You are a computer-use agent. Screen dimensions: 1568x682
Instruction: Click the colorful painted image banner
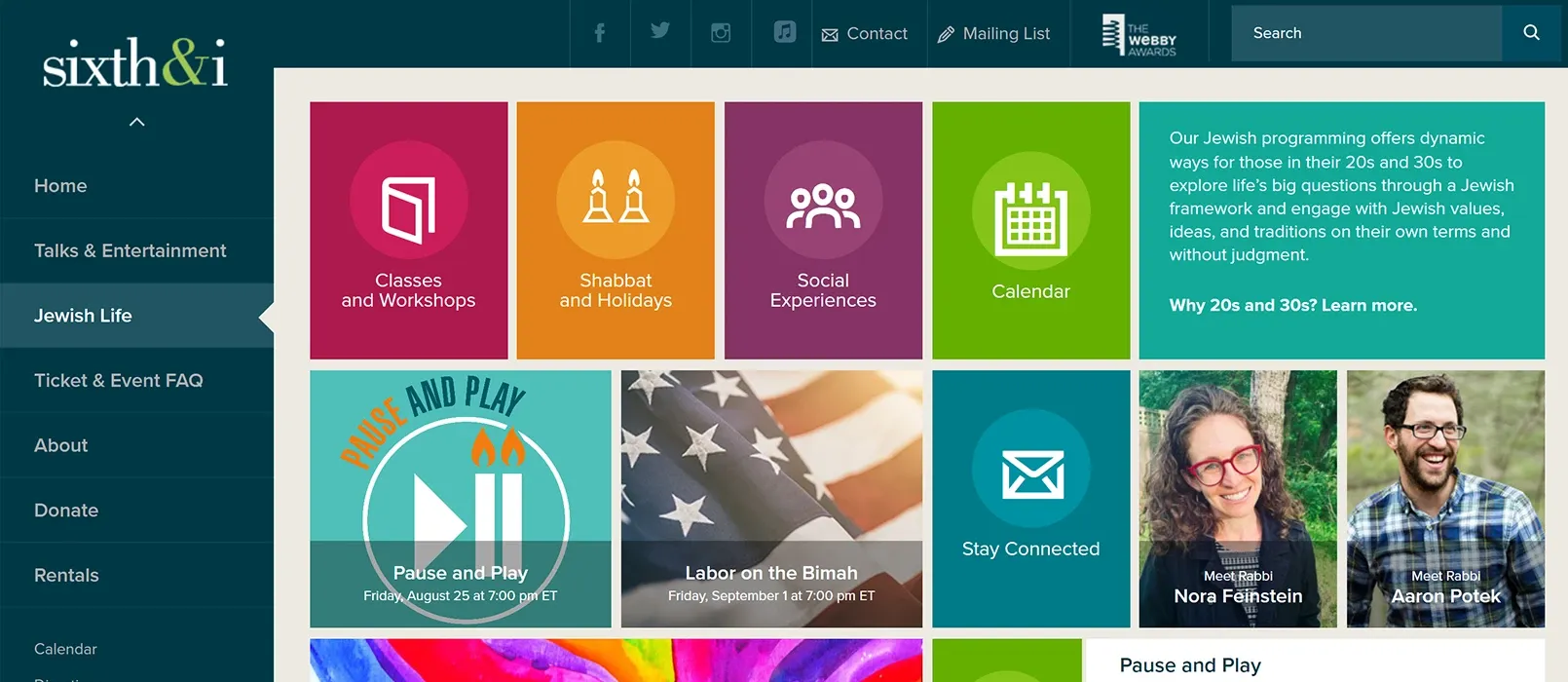tap(616, 661)
